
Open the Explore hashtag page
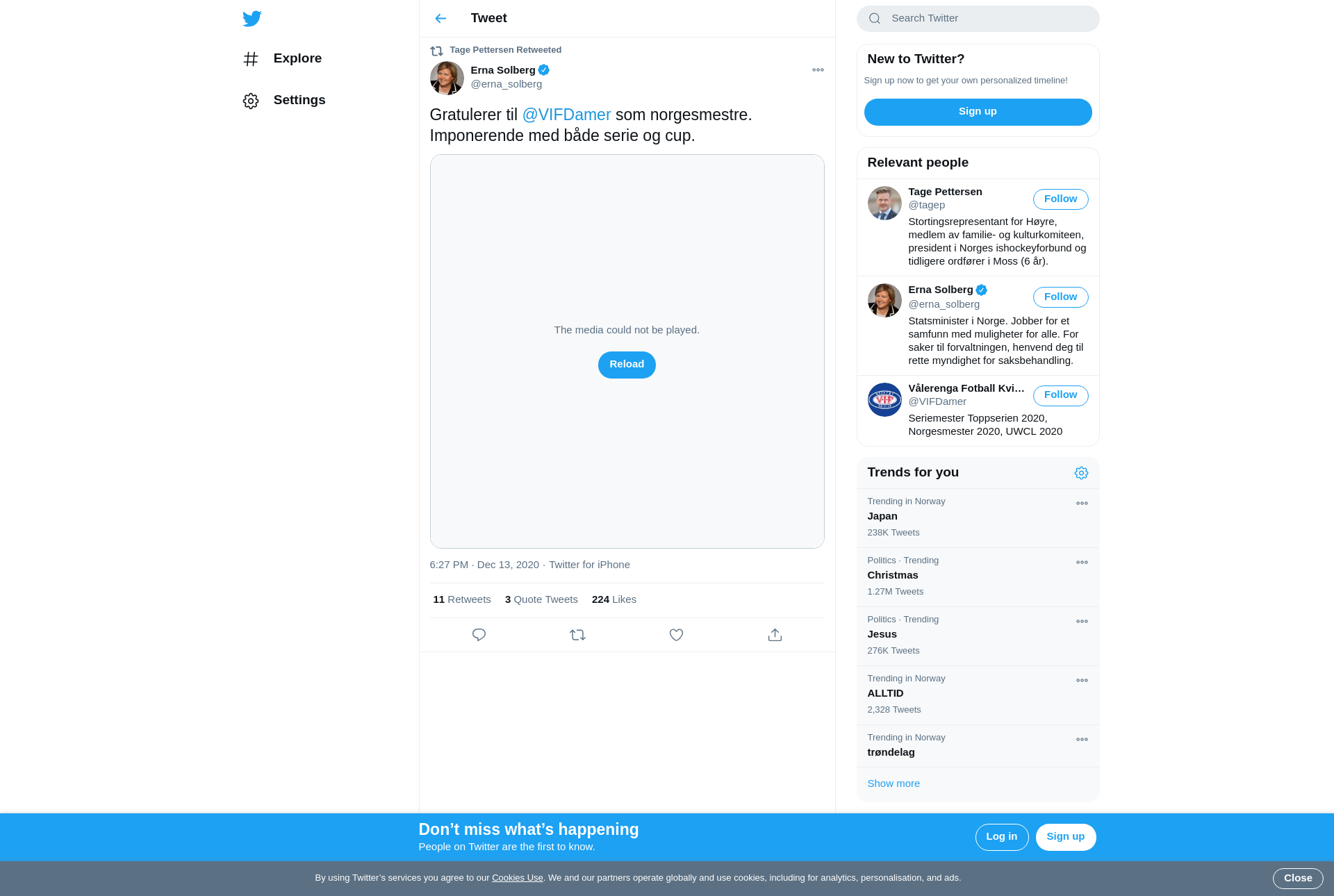[x=282, y=59]
